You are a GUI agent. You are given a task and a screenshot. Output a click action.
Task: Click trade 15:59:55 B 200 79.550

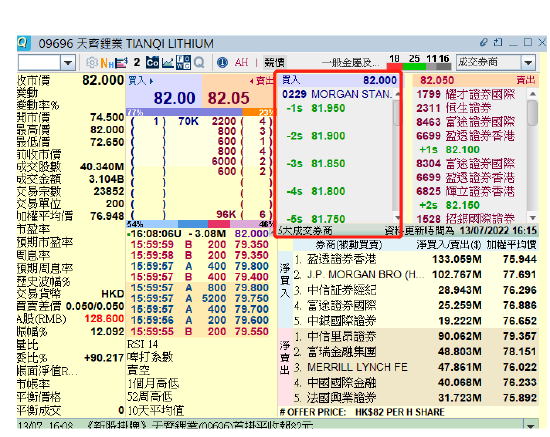[199, 331]
